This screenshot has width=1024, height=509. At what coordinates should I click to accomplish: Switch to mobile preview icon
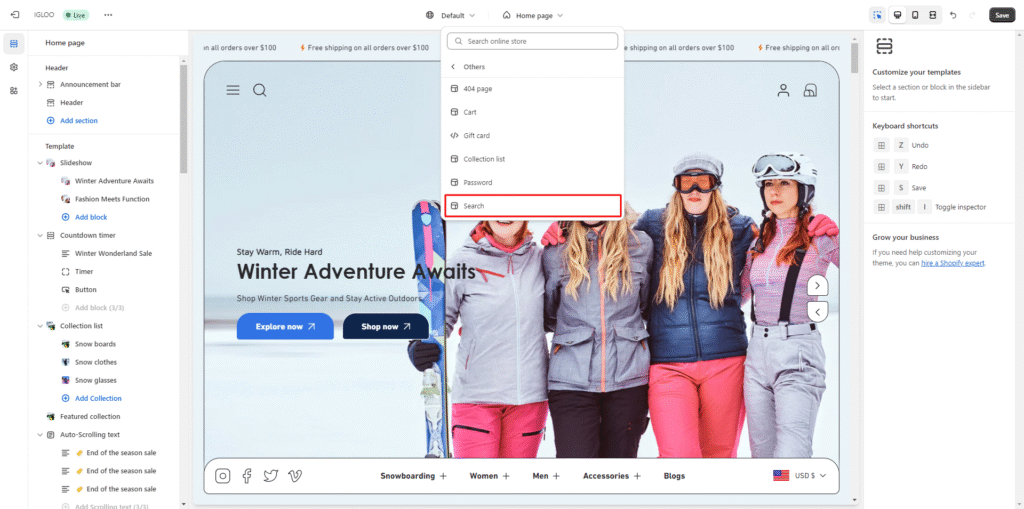(x=915, y=15)
